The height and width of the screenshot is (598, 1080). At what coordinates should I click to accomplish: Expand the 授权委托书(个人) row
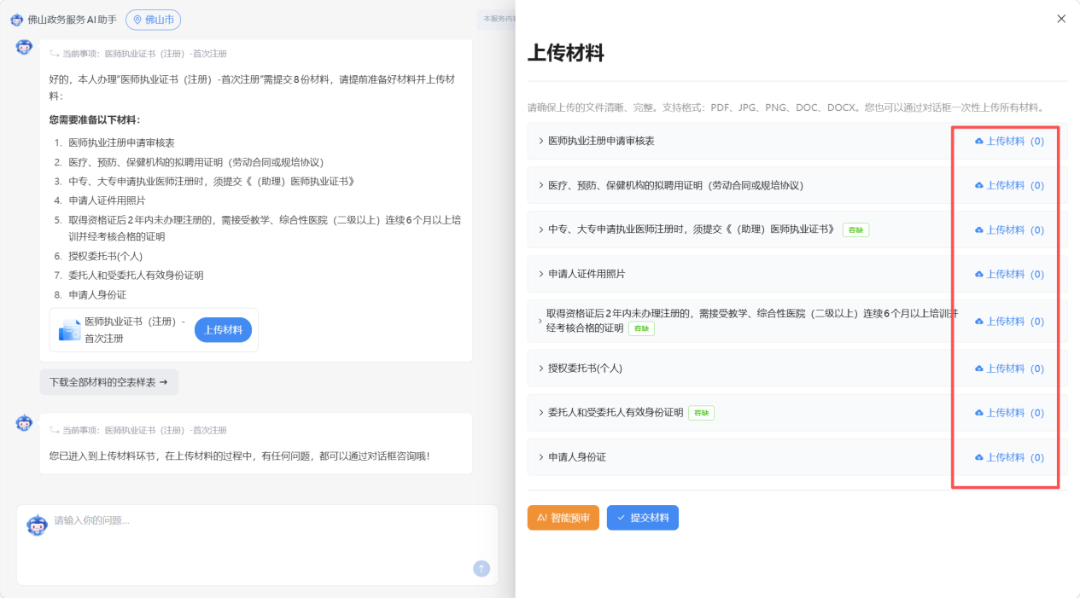(x=541, y=369)
